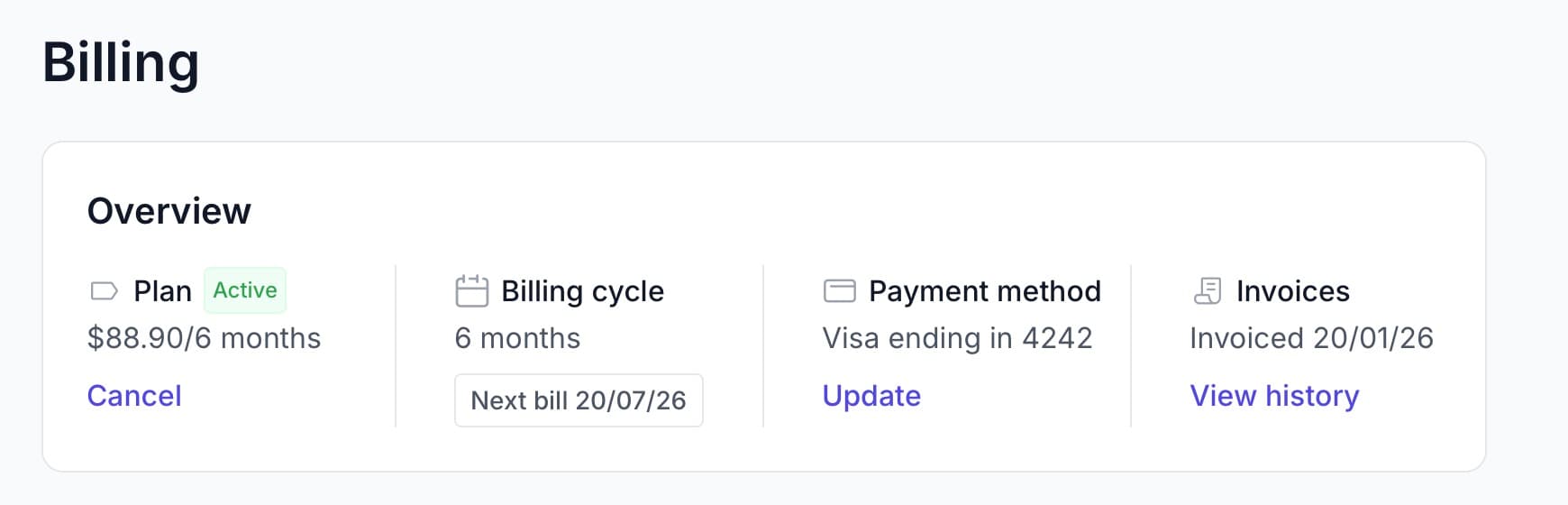Click the Overview section title
The height and width of the screenshot is (505, 1568).
[x=169, y=211]
